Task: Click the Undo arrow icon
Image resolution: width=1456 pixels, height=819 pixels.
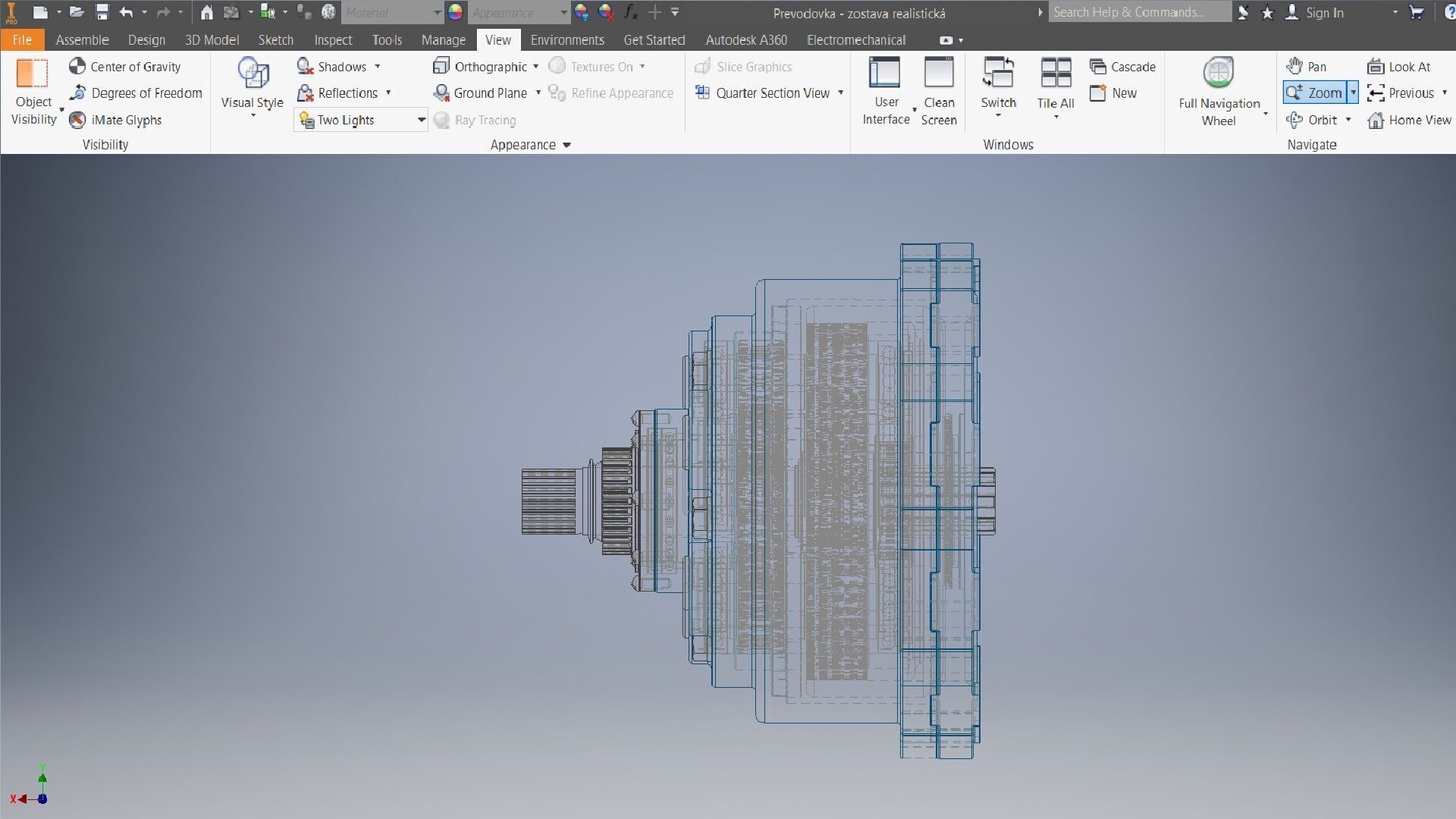Action: click(x=126, y=12)
